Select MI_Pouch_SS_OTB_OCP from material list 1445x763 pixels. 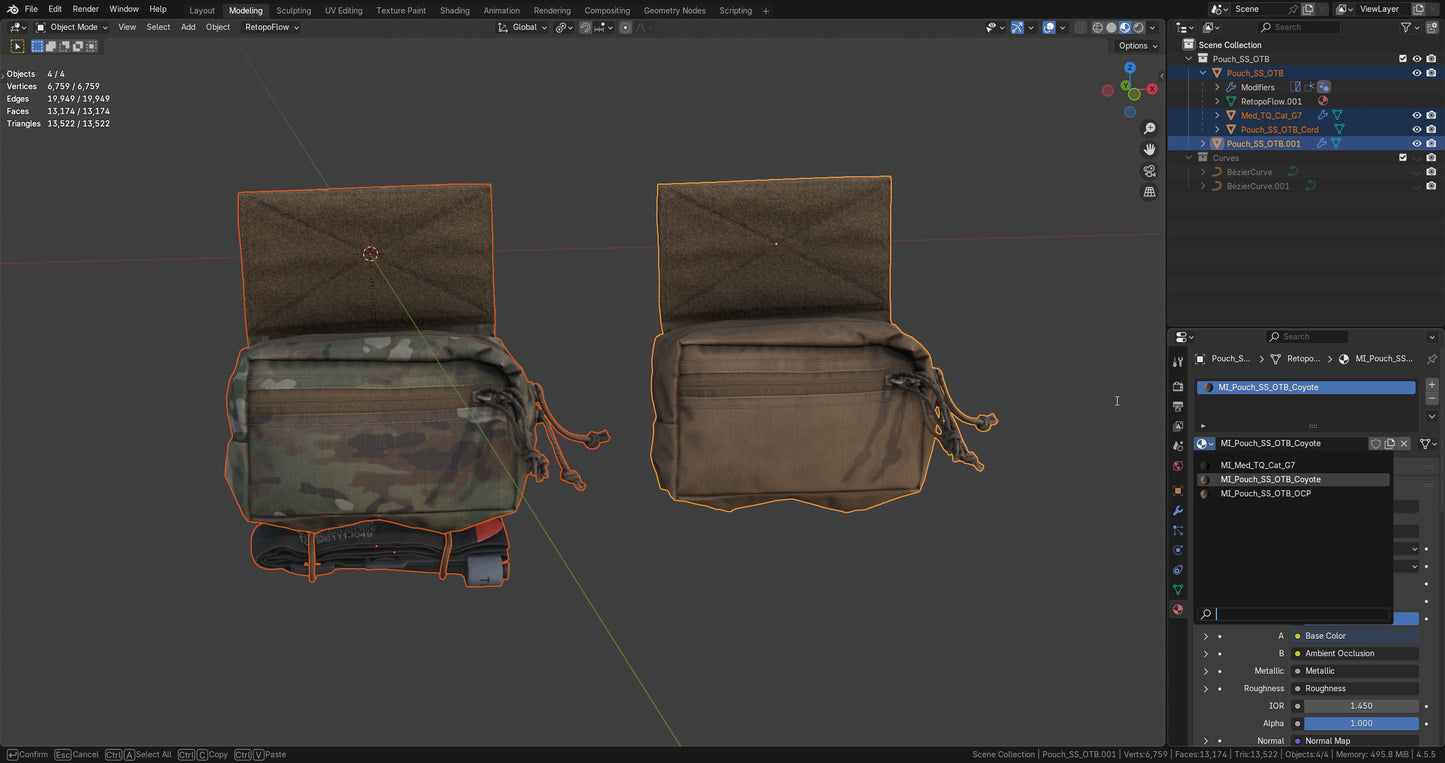(x=1265, y=493)
